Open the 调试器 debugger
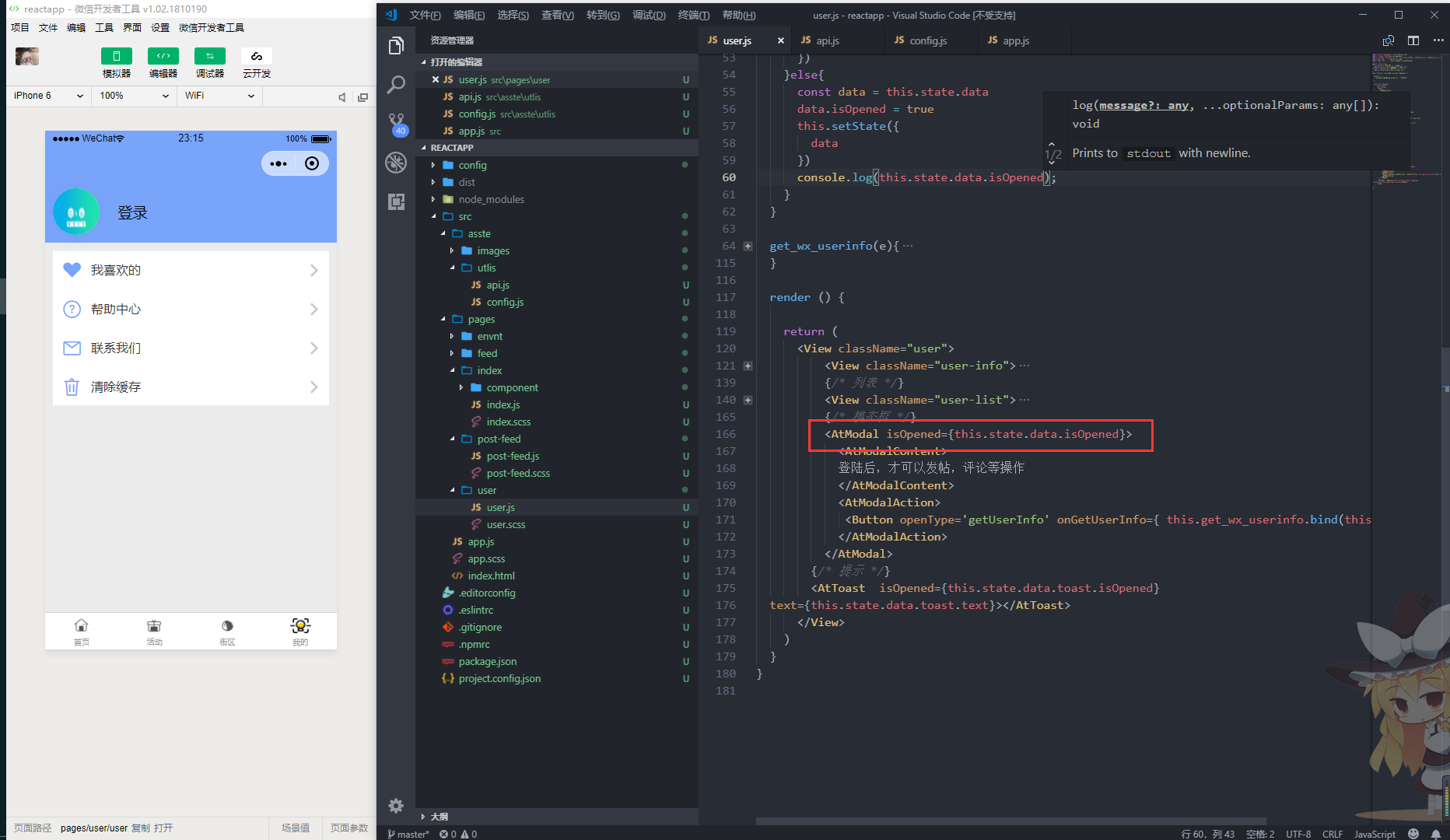The width and height of the screenshot is (1450, 840). (x=209, y=62)
